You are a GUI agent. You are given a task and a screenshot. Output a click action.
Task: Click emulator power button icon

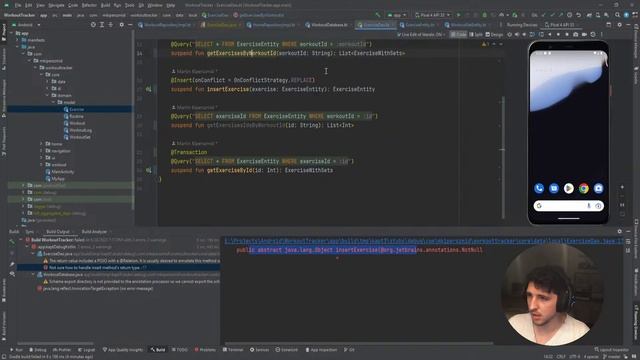pos(510,35)
